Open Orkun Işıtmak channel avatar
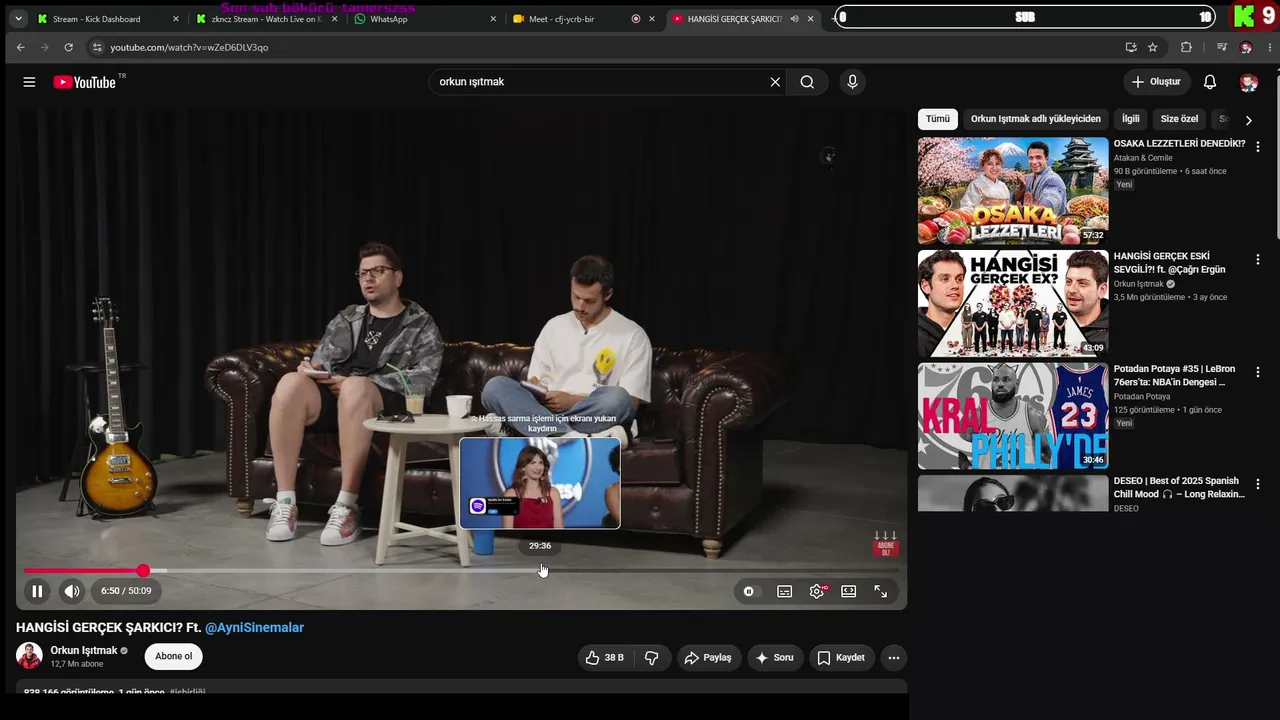 coord(29,656)
